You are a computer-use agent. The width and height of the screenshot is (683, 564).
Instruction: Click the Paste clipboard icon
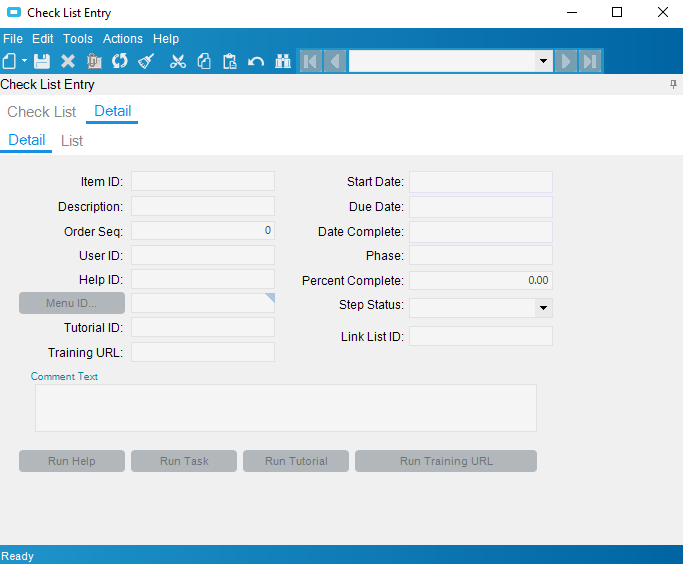pyautogui.click(x=230, y=61)
